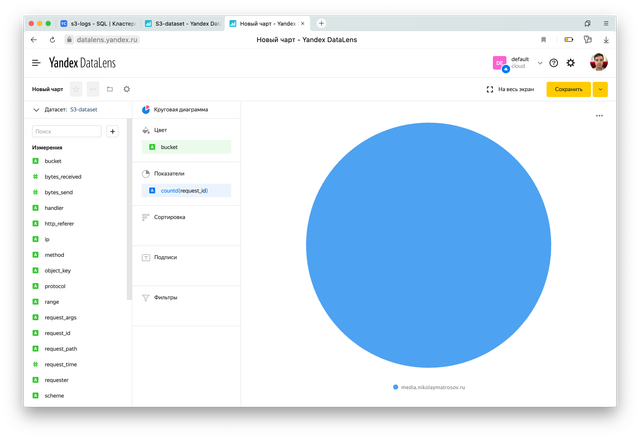The height and width of the screenshot is (438, 640).
Task: Click the user profile avatar
Action: [598, 63]
